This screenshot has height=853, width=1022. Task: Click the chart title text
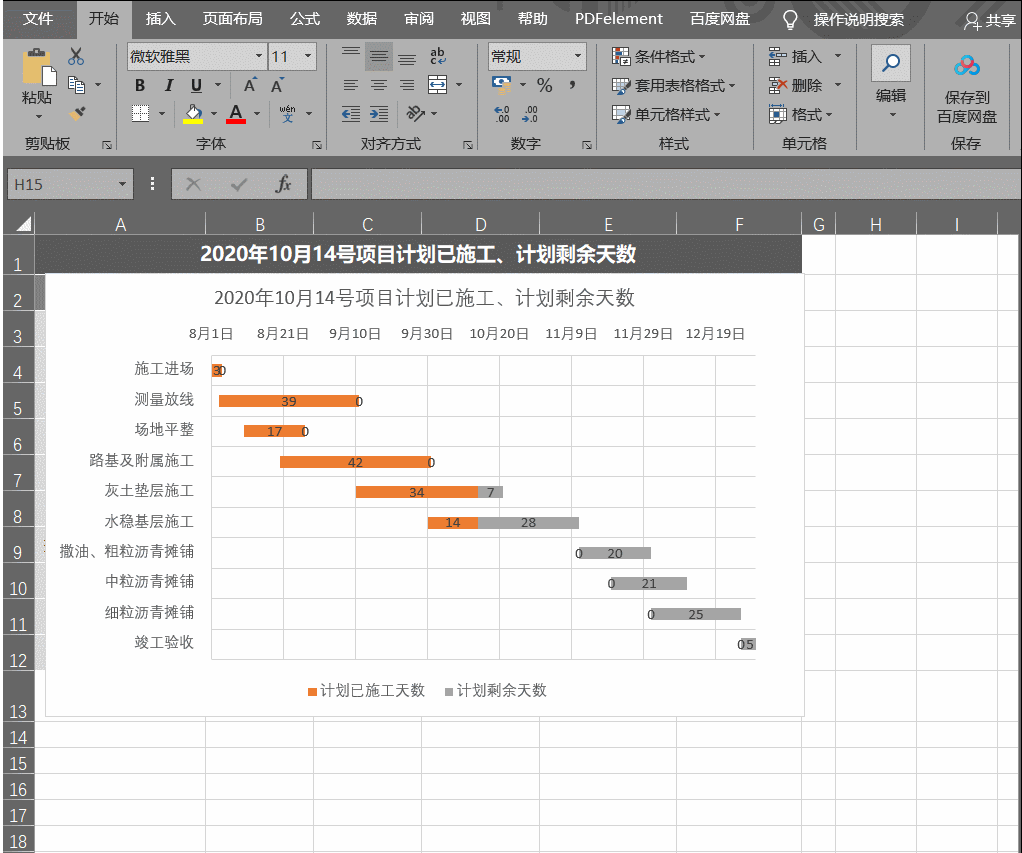point(424,298)
